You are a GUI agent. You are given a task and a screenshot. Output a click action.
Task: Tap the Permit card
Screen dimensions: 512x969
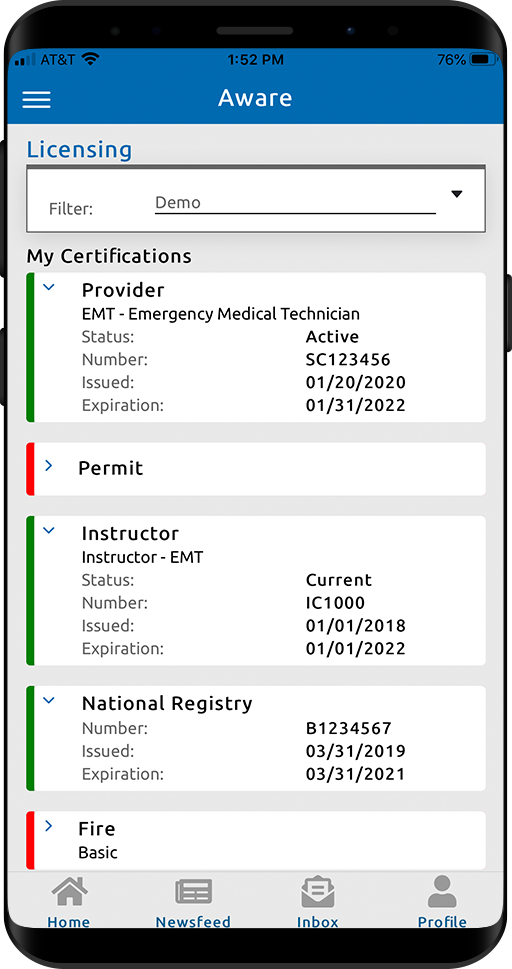(256, 468)
